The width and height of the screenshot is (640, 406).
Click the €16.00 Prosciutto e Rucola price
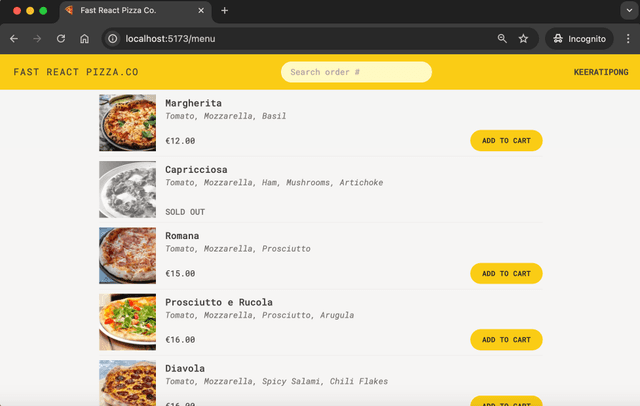click(x=180, y=340)
